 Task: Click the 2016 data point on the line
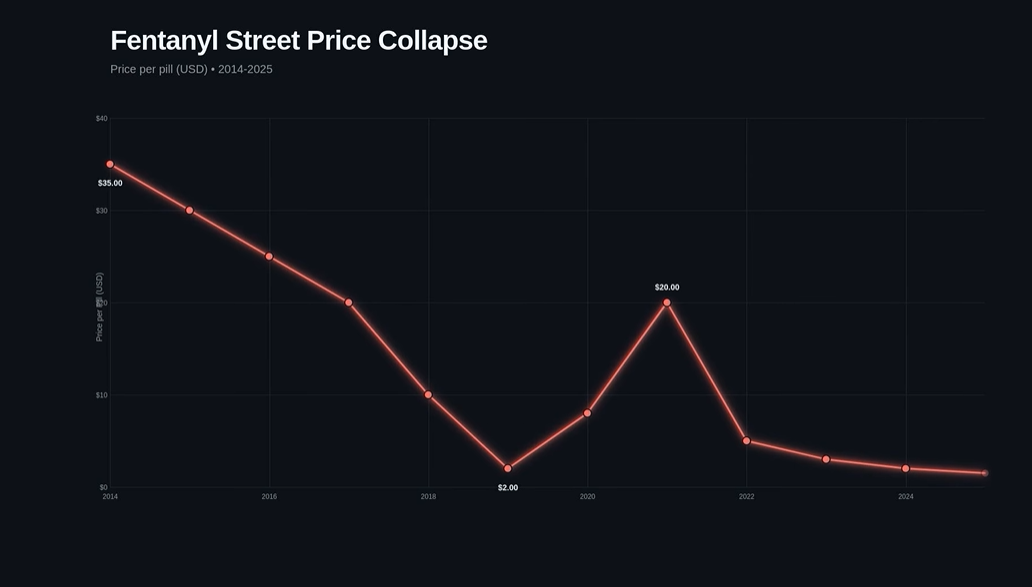coord(269,256)
